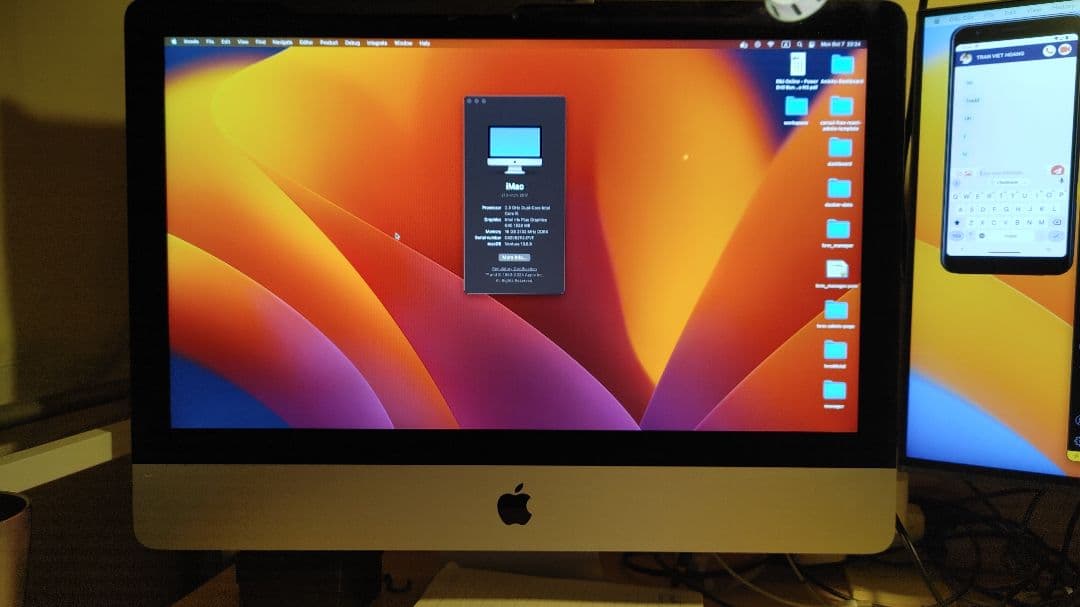Open the form-admin-page folder

pyautogui.click(x=836, y=310)
